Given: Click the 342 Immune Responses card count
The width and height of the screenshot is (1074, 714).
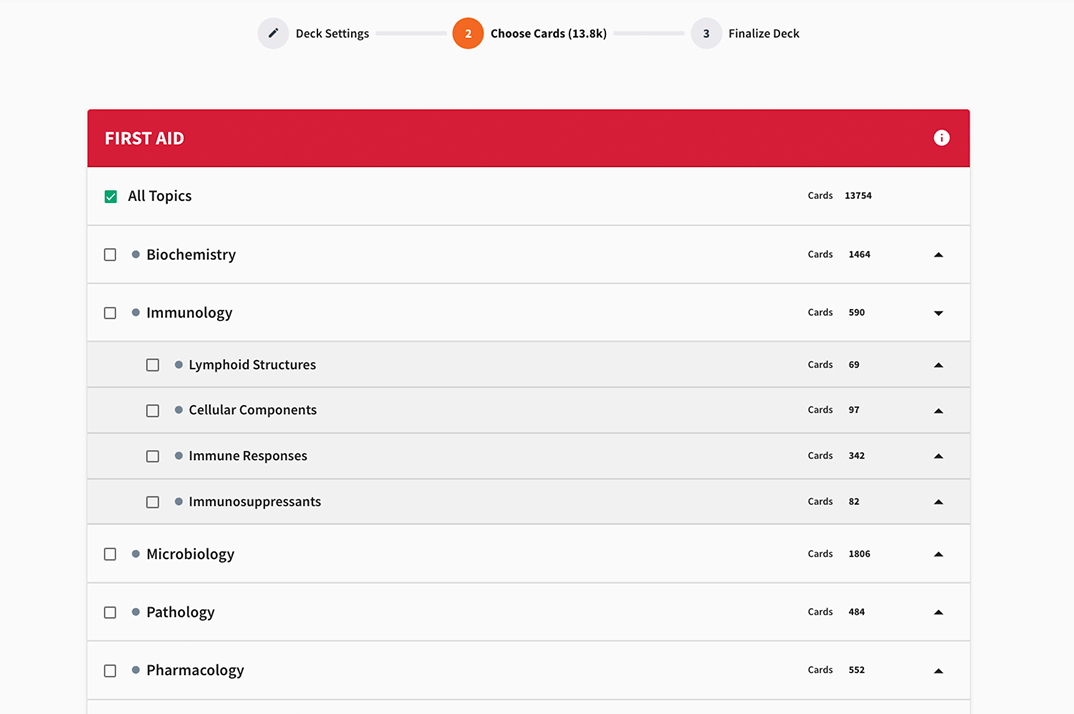Looking at the screenshot, I should coord(856,456).
